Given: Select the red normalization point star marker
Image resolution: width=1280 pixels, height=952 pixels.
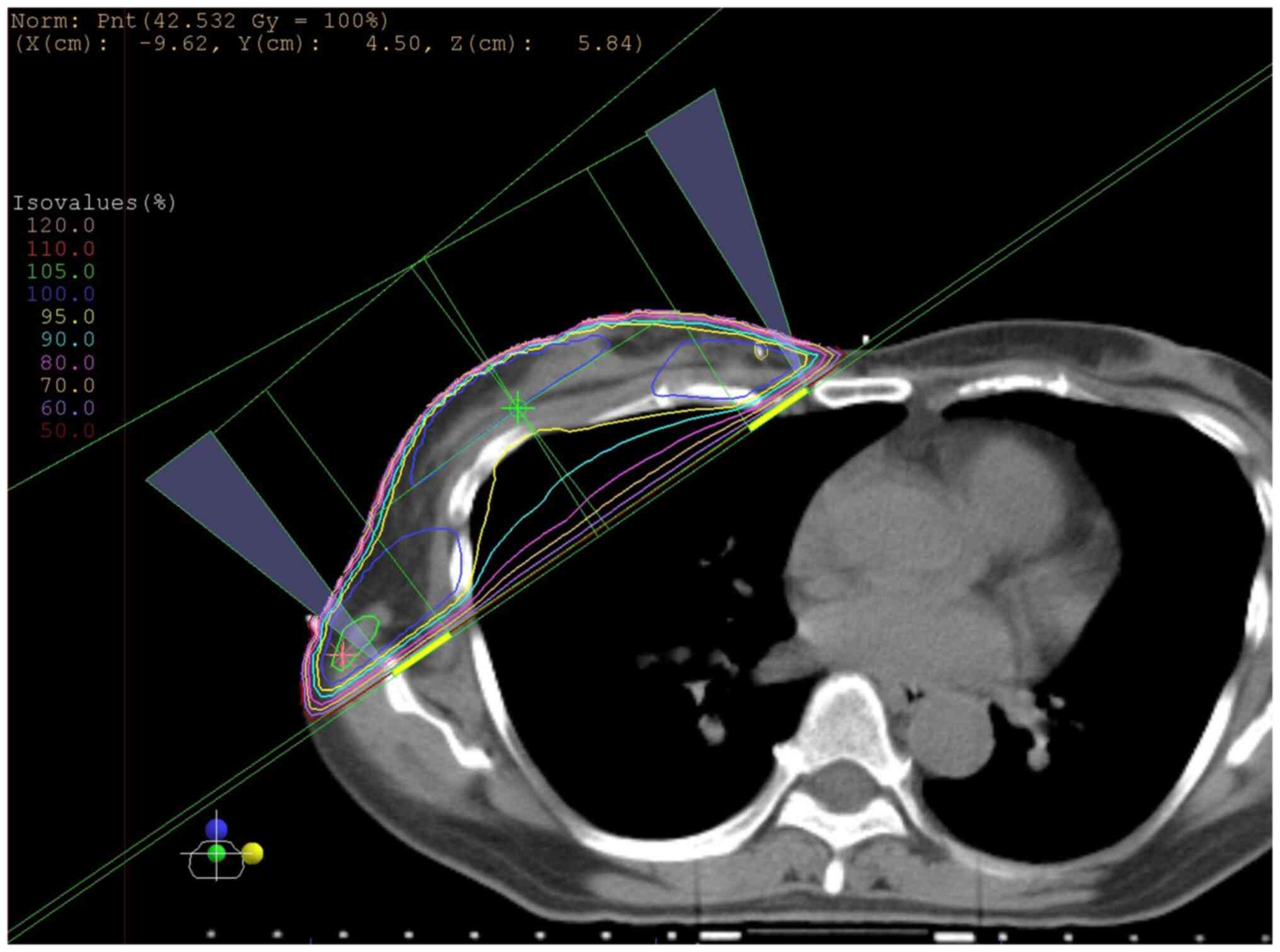Looking at the screenshot, I should click(342, 655).
